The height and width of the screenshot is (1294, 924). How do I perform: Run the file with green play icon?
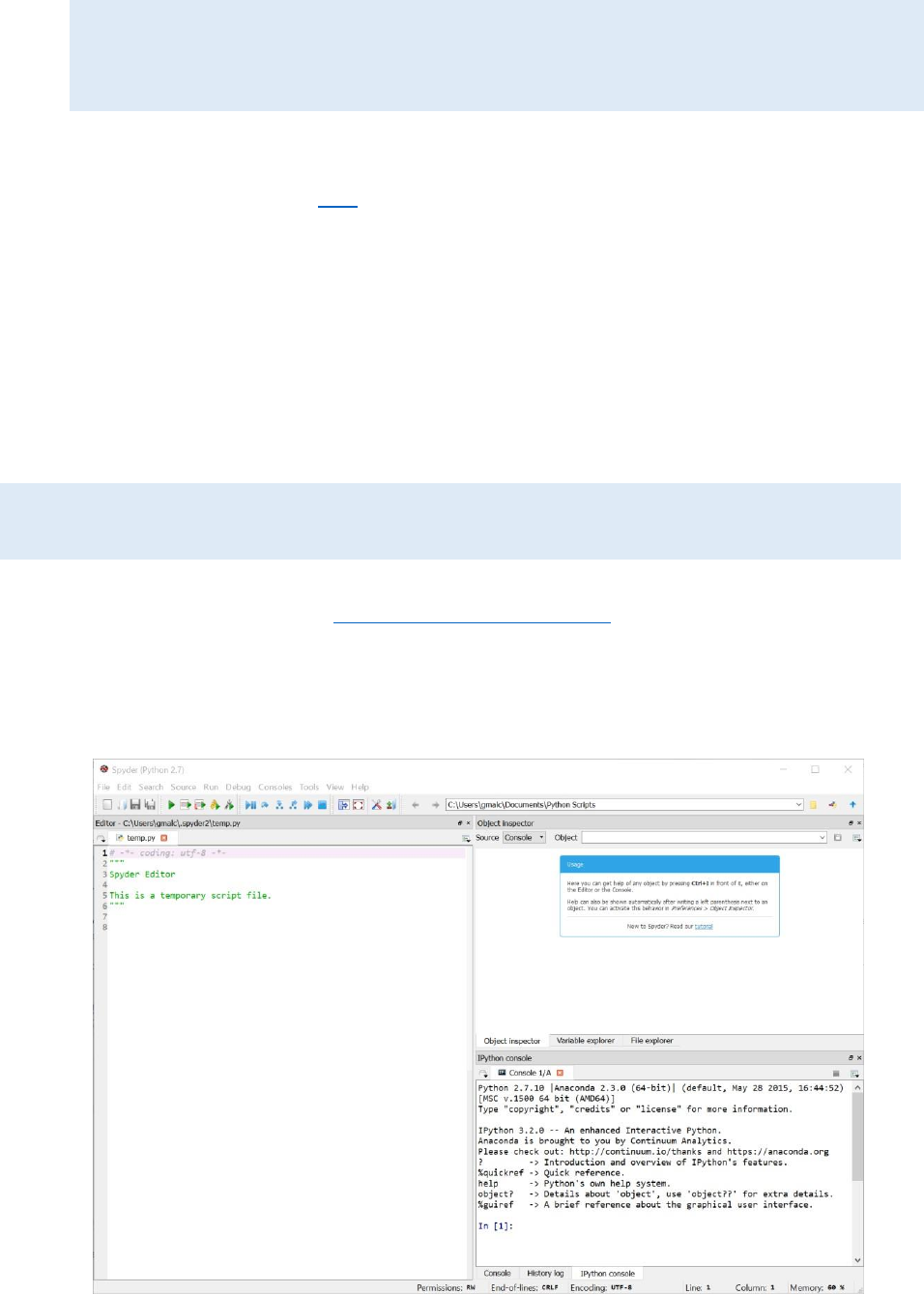(x=171, y=804)
